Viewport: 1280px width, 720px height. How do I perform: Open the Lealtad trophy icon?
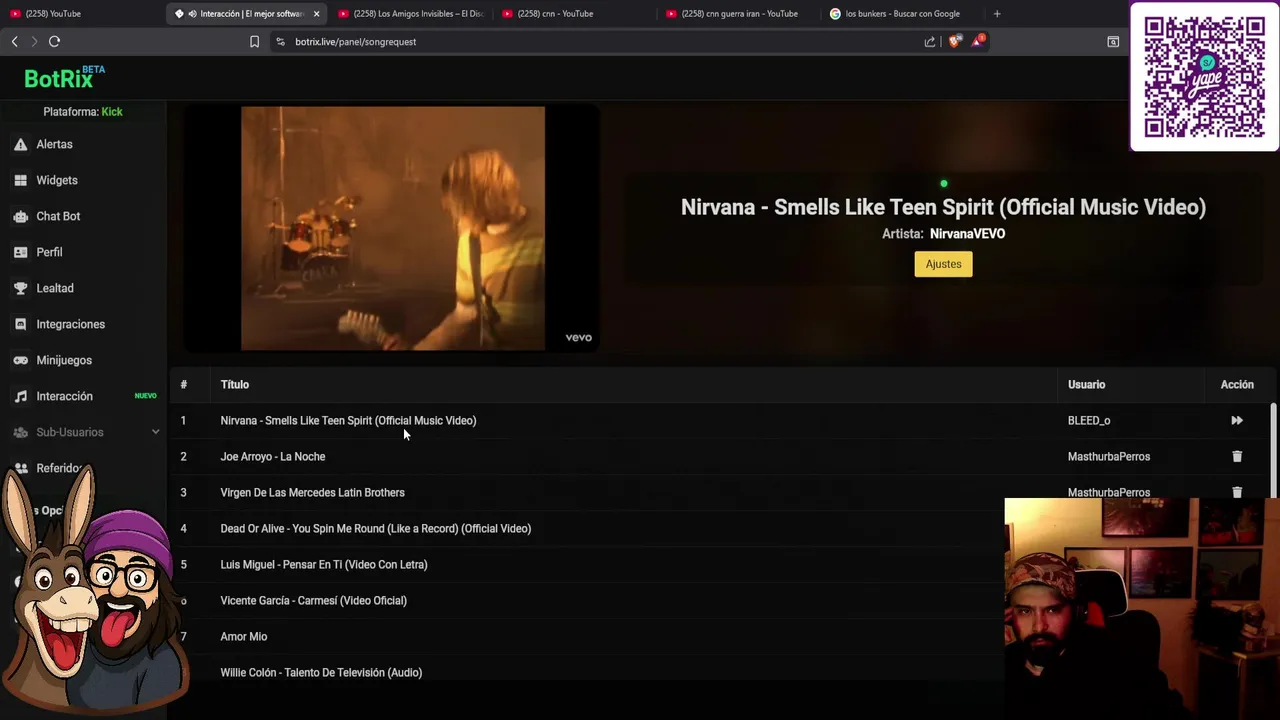[20, 288]
